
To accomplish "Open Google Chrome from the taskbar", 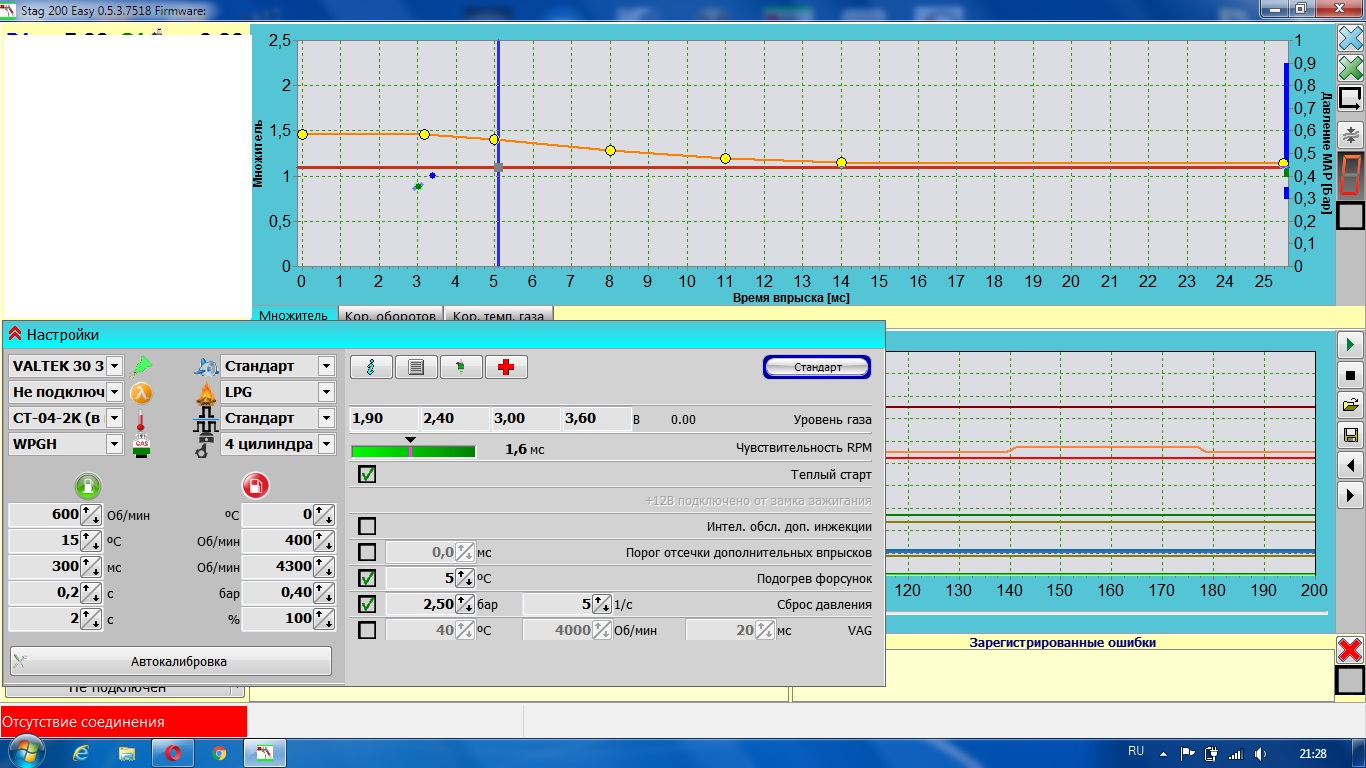I will [x=219, y=753].
